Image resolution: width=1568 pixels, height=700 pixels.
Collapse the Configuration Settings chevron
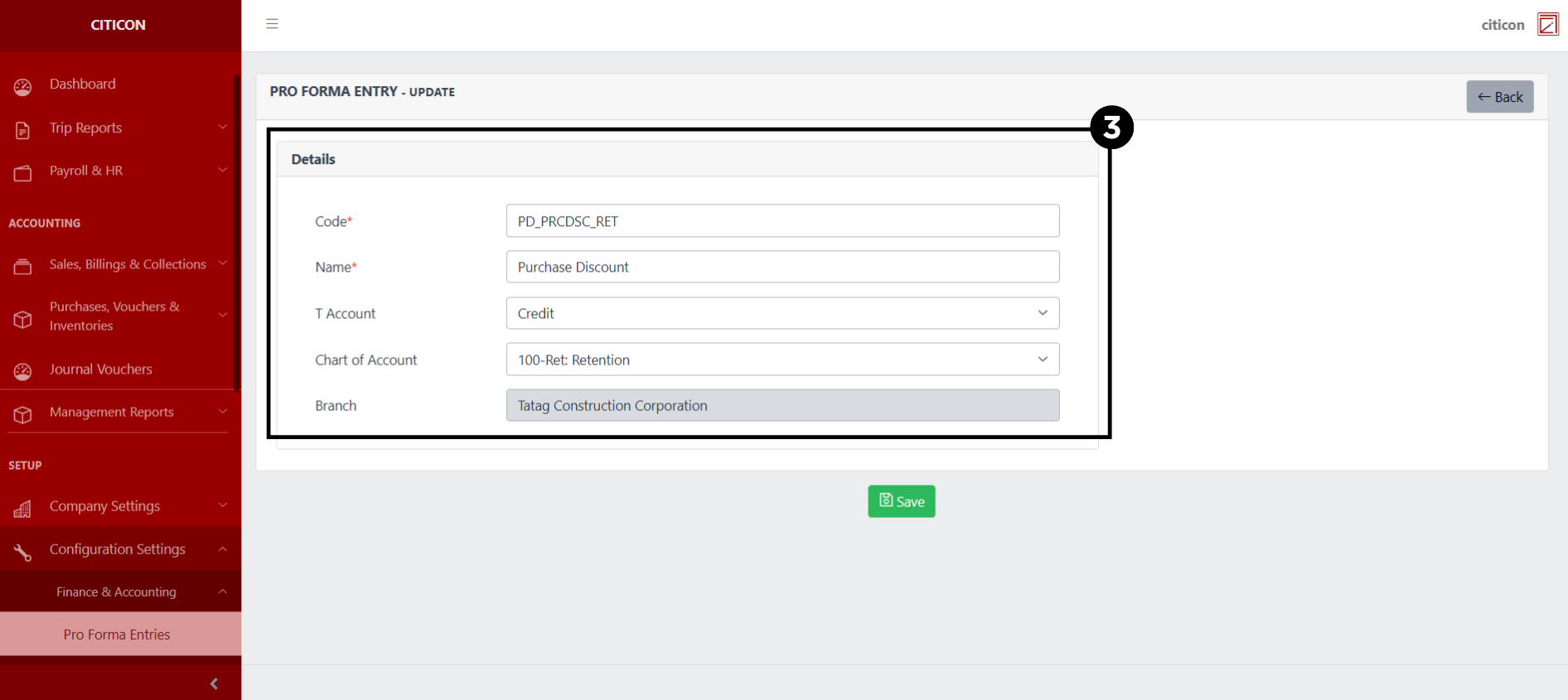tap(222, 548)
